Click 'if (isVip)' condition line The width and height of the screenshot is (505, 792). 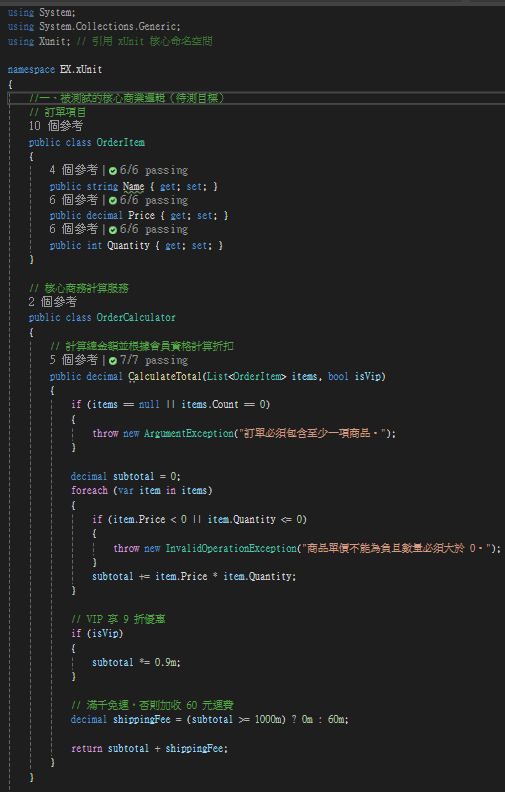point(97,633)
